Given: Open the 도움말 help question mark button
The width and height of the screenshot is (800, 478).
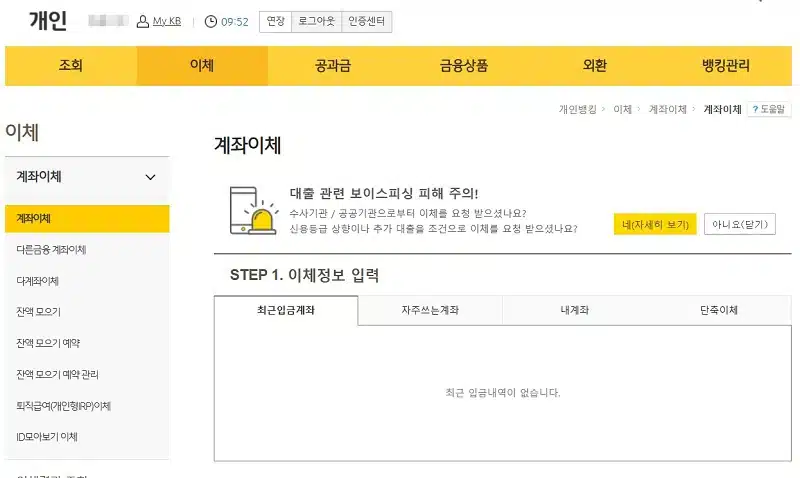Looking at the screenshot, I should [x=768, y=109].
